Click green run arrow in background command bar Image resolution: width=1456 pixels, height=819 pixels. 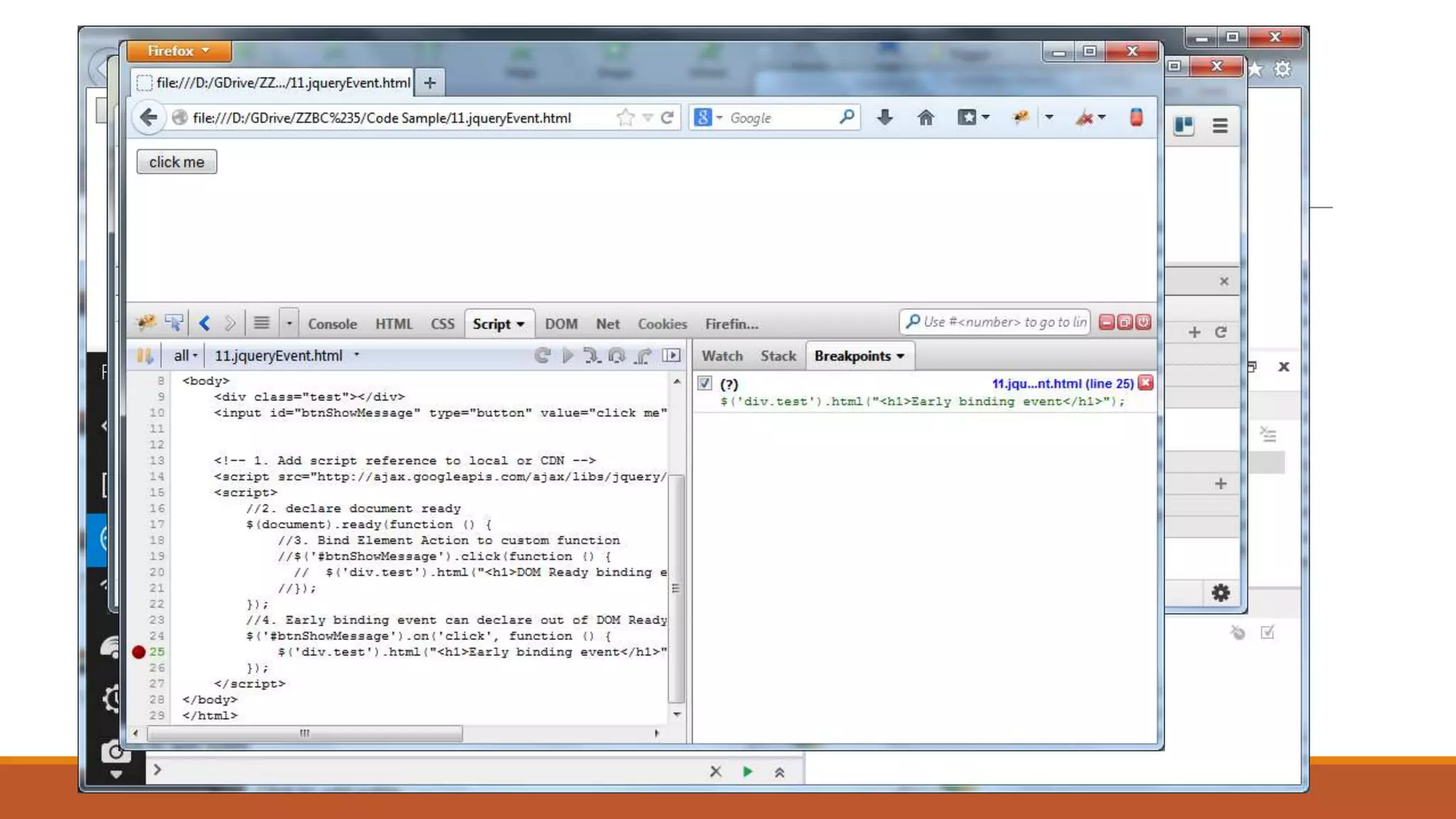[x=747, y=771]
